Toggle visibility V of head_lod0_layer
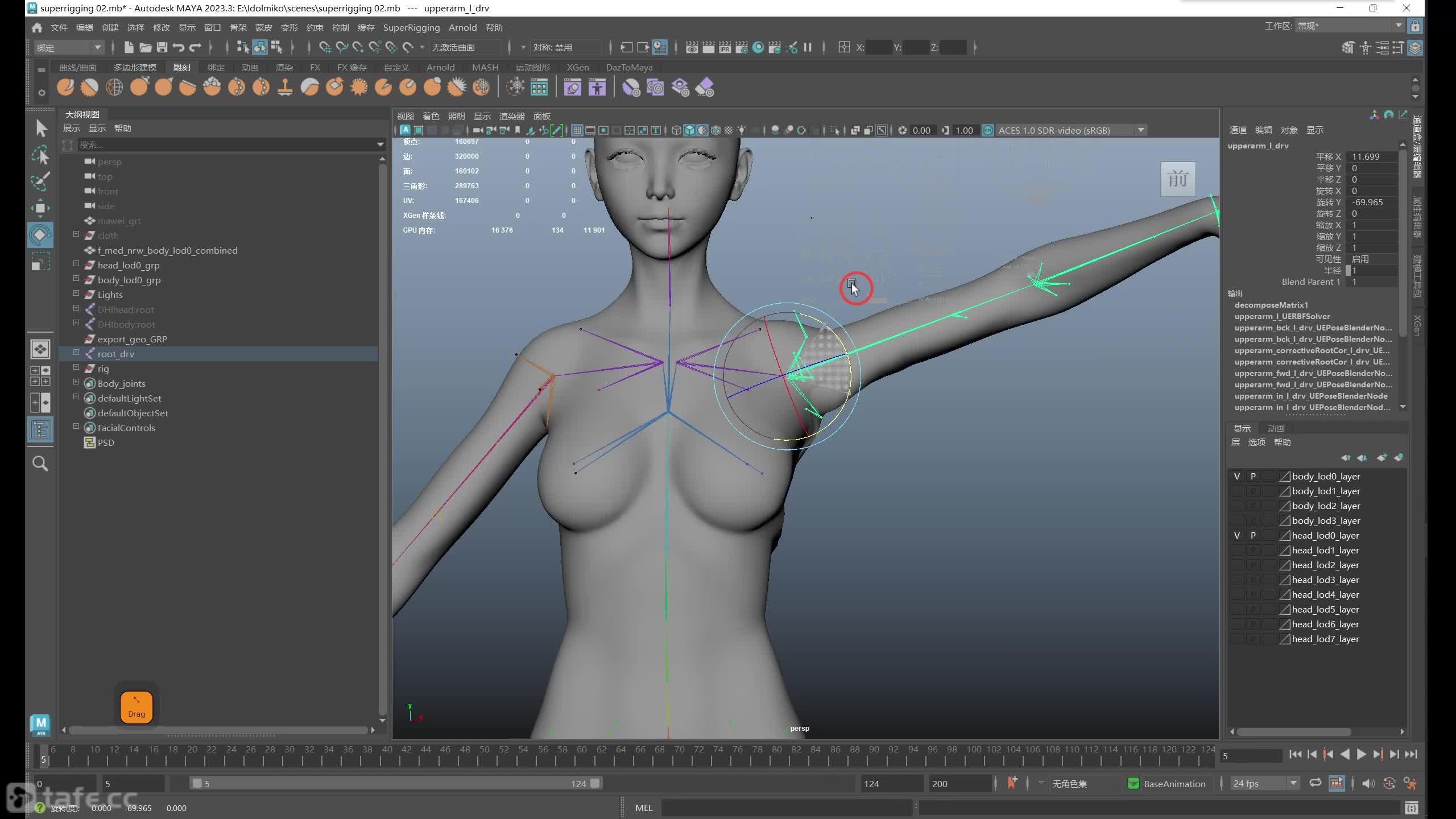The image size is (1456, 819). click(x=1237, y=536)
